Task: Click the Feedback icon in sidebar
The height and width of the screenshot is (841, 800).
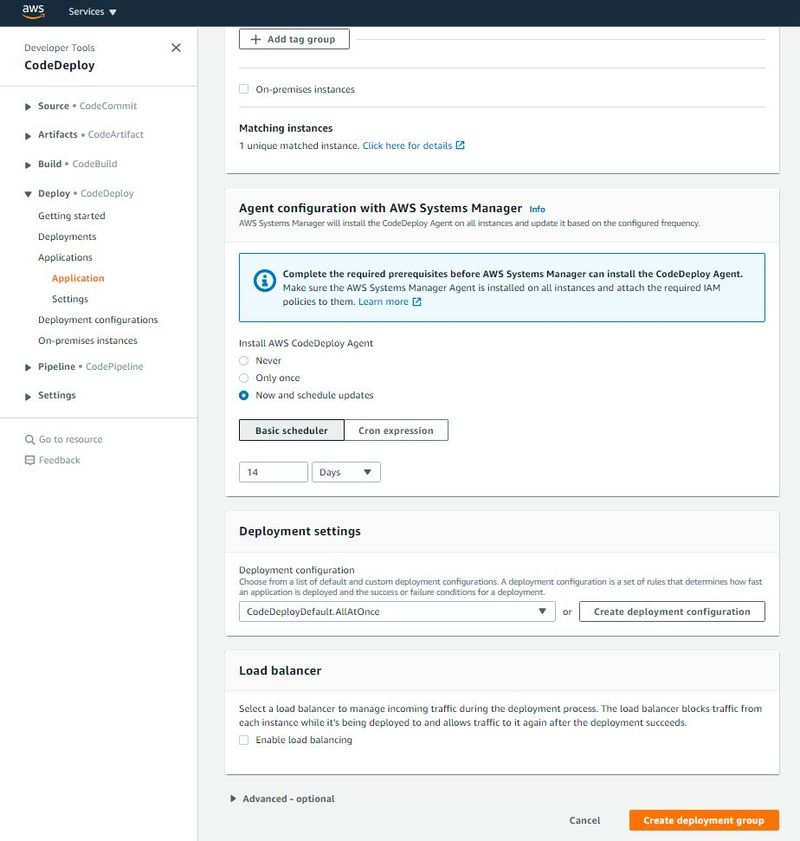Action: pos(29,460)
